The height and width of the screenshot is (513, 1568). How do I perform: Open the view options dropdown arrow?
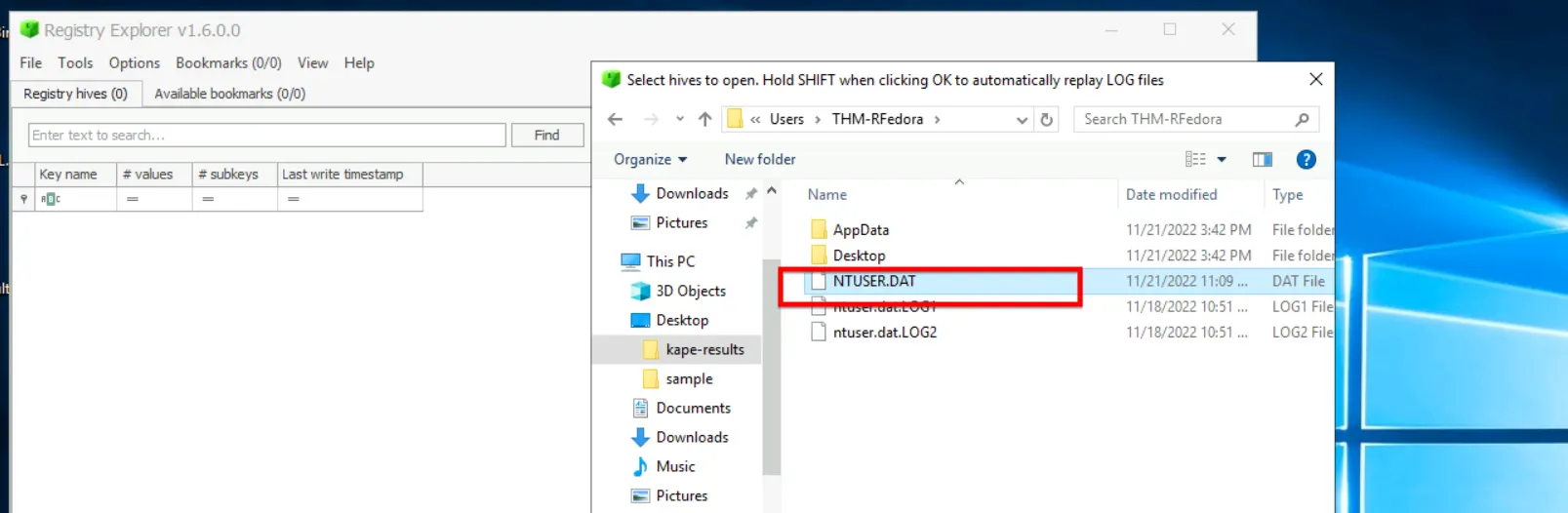click(x=1222, y=160)
